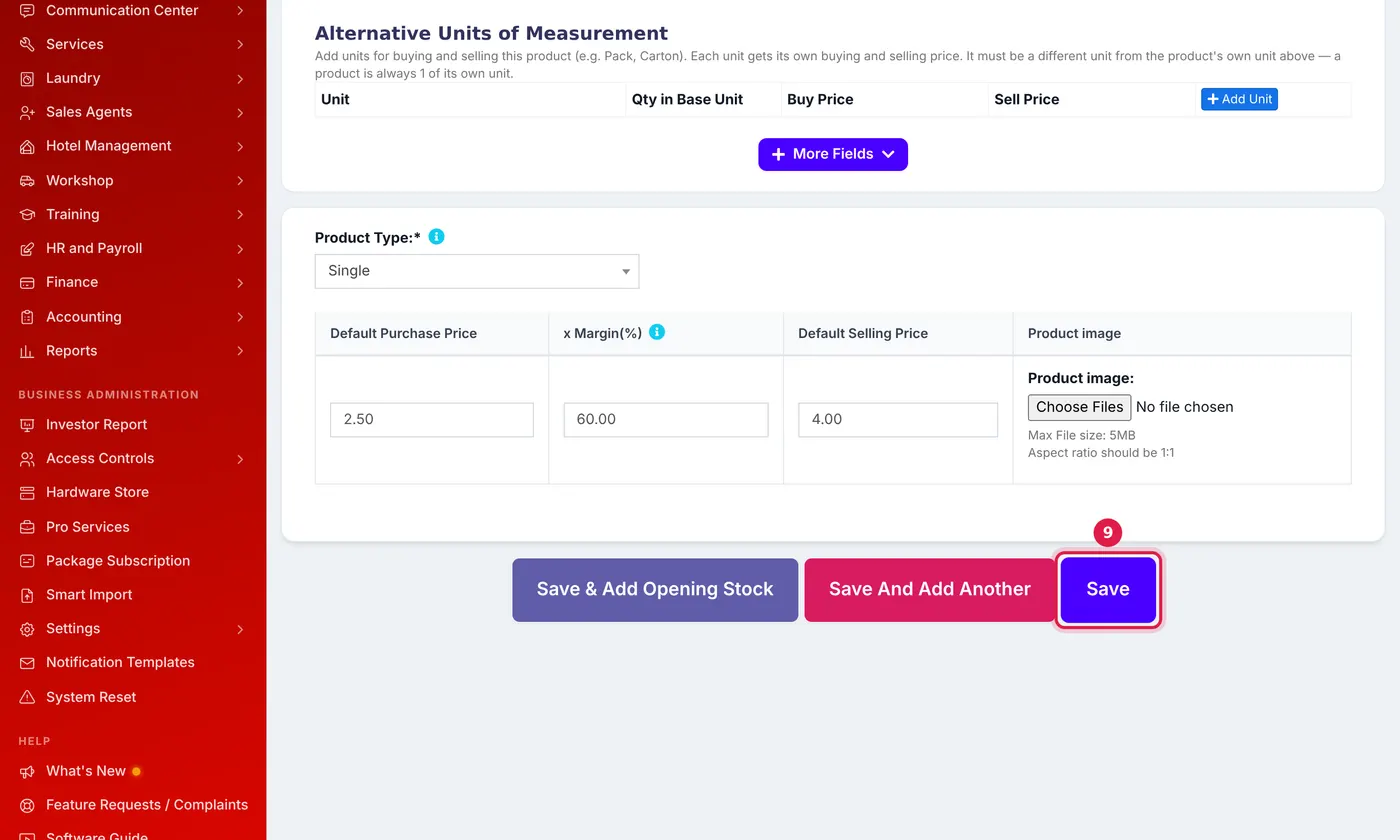This screenshot has height=840, width=1400.
Task: Click the Hotel Management icon
Action: tap(27, 146)
